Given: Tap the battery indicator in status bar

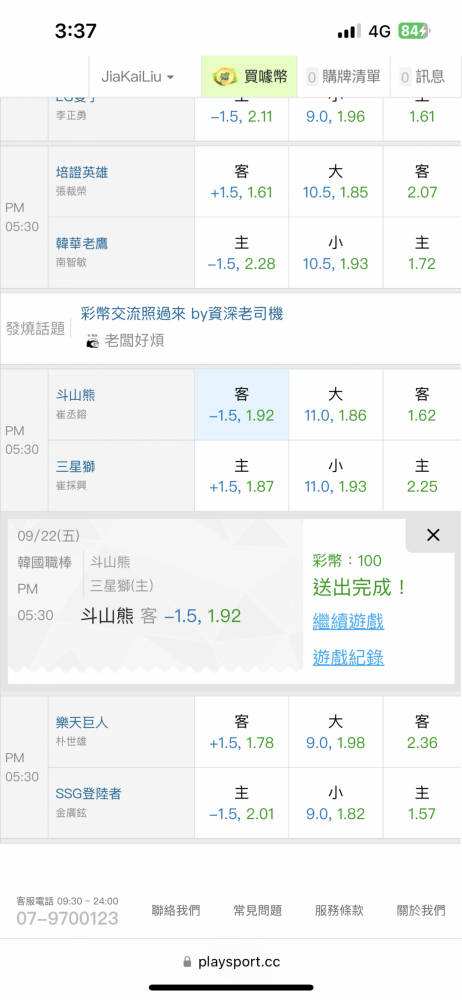Looking at the screenshot, I should pos(414,31).
